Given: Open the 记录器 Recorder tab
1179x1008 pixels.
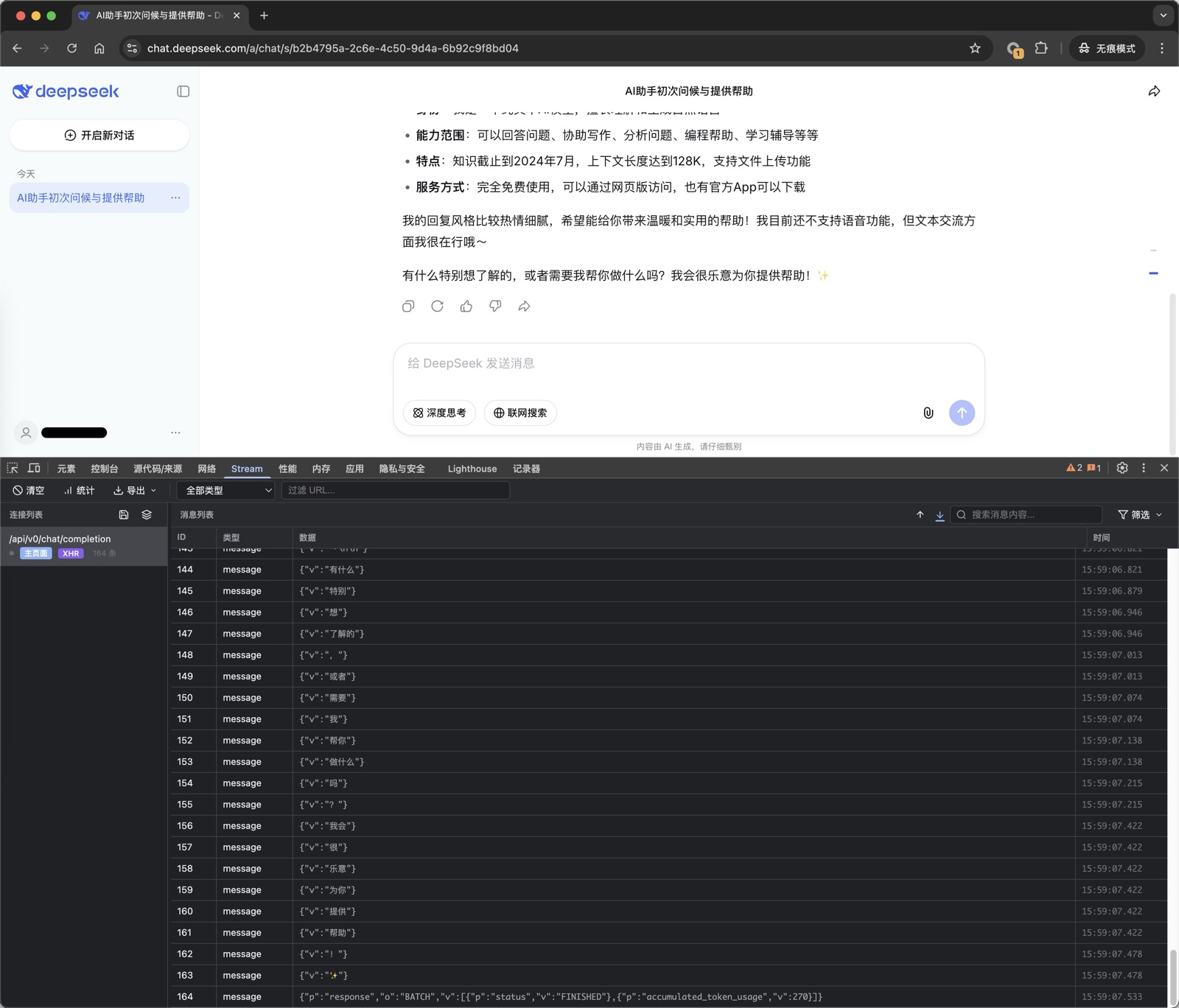Looking at the screenshot, I should point(527,469).
